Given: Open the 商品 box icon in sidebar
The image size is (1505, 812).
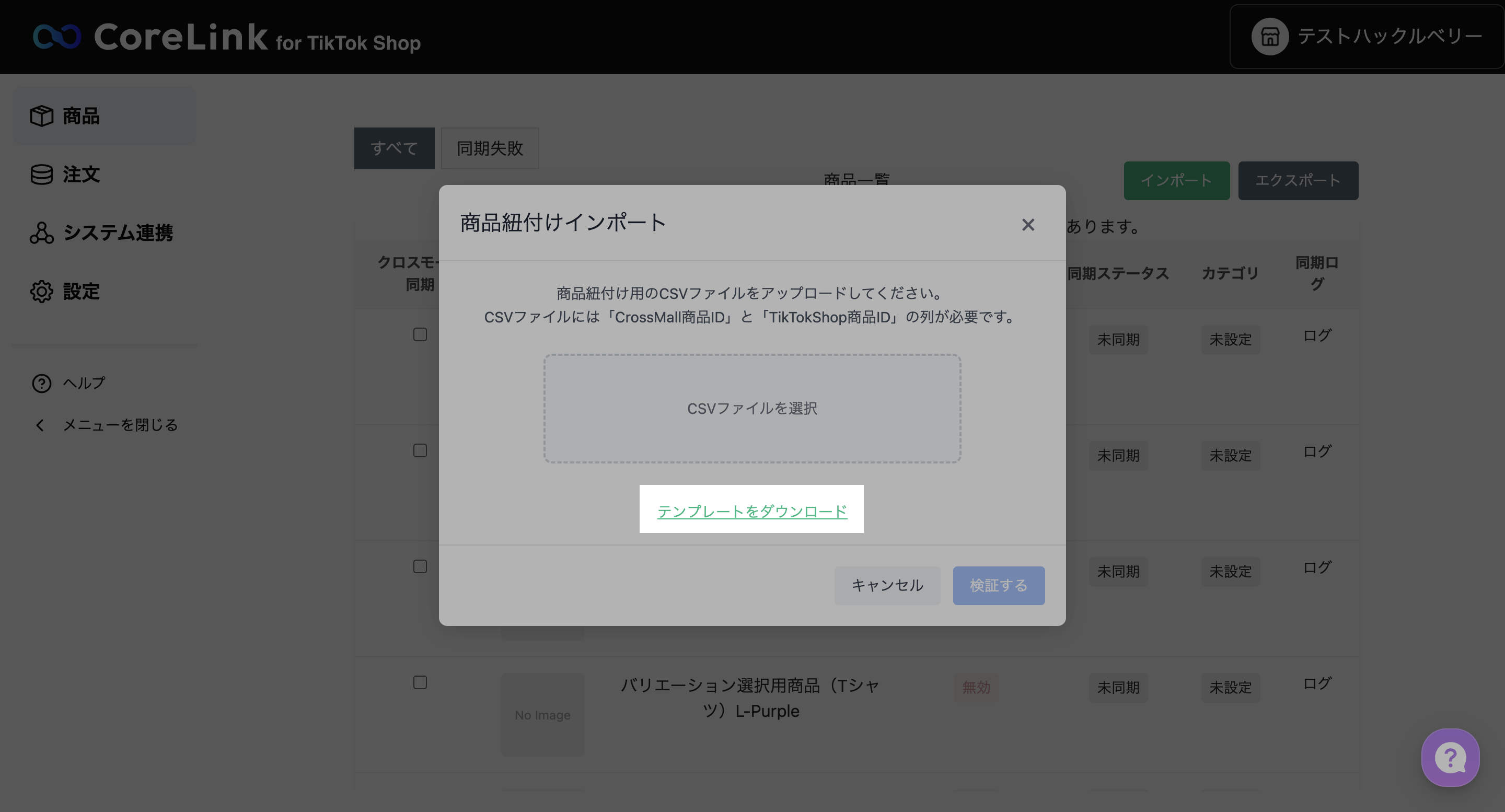Looking at the screenshot, I should (41, 115).
